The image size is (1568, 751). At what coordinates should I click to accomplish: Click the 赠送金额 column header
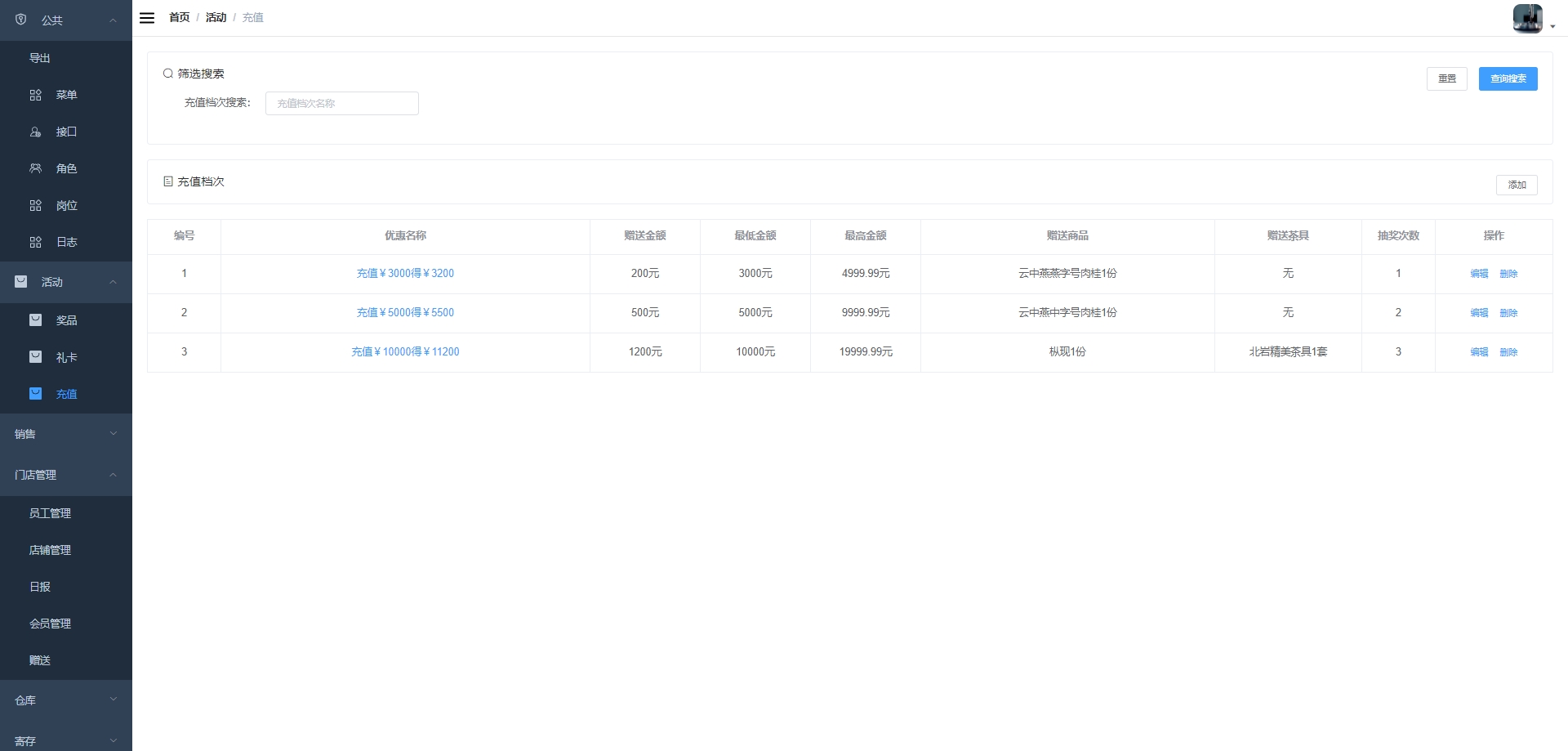point(644,235)
